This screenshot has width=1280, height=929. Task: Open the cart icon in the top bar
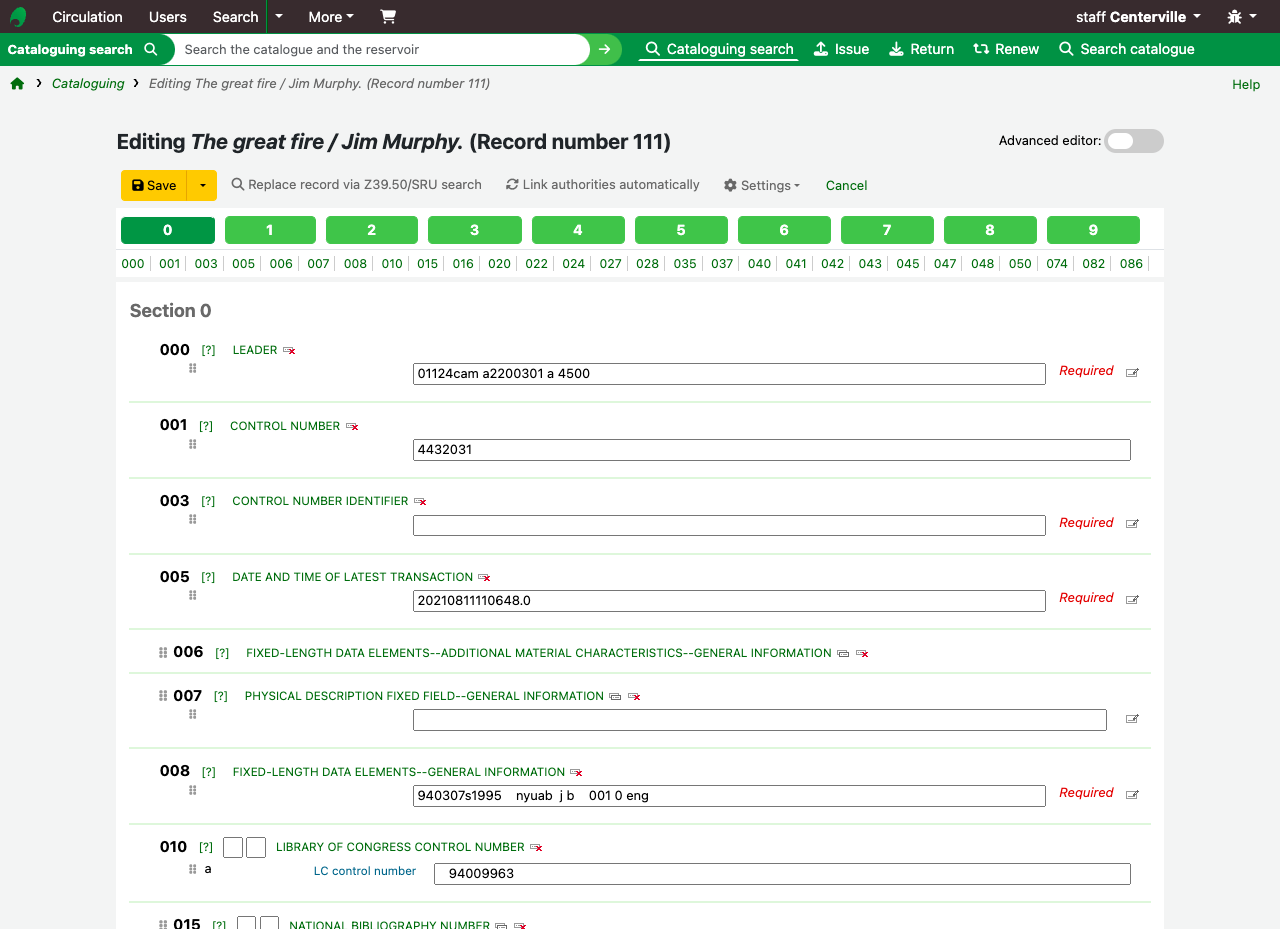[x=388, y=17]
